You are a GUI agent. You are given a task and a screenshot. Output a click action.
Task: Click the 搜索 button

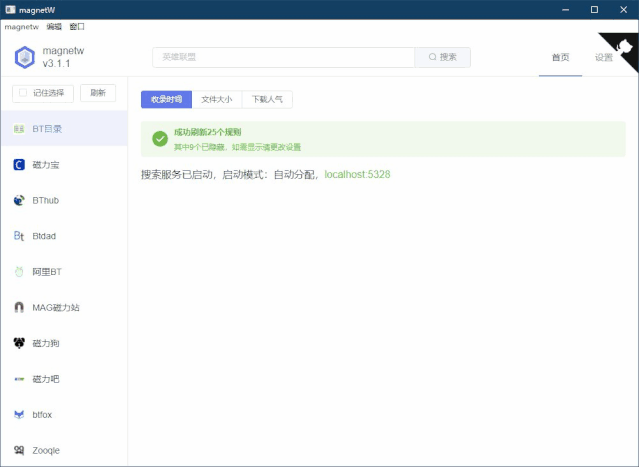[x=442, y=57]
